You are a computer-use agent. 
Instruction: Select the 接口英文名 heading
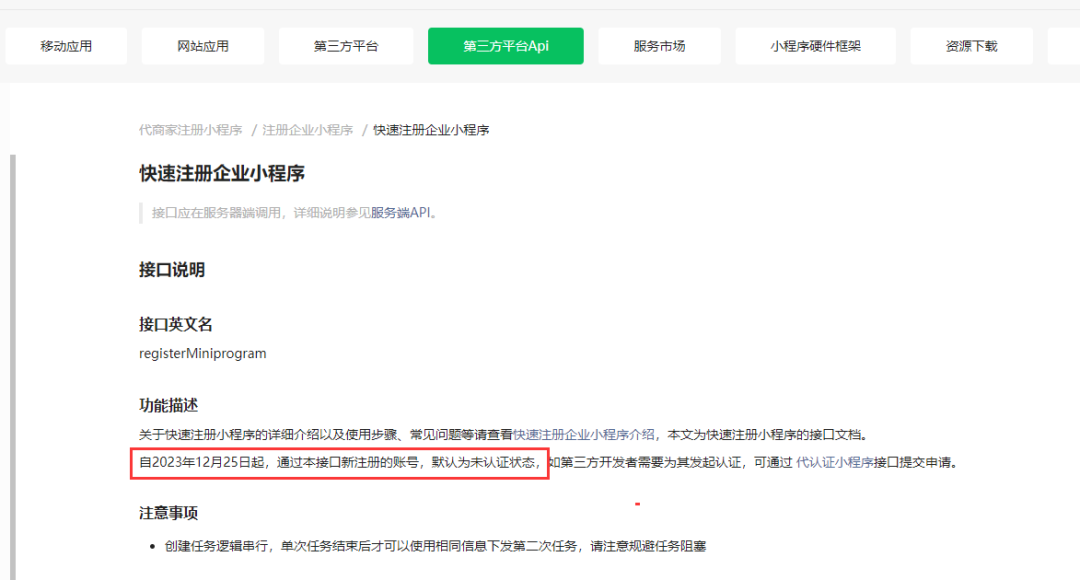tap(175, 325)
